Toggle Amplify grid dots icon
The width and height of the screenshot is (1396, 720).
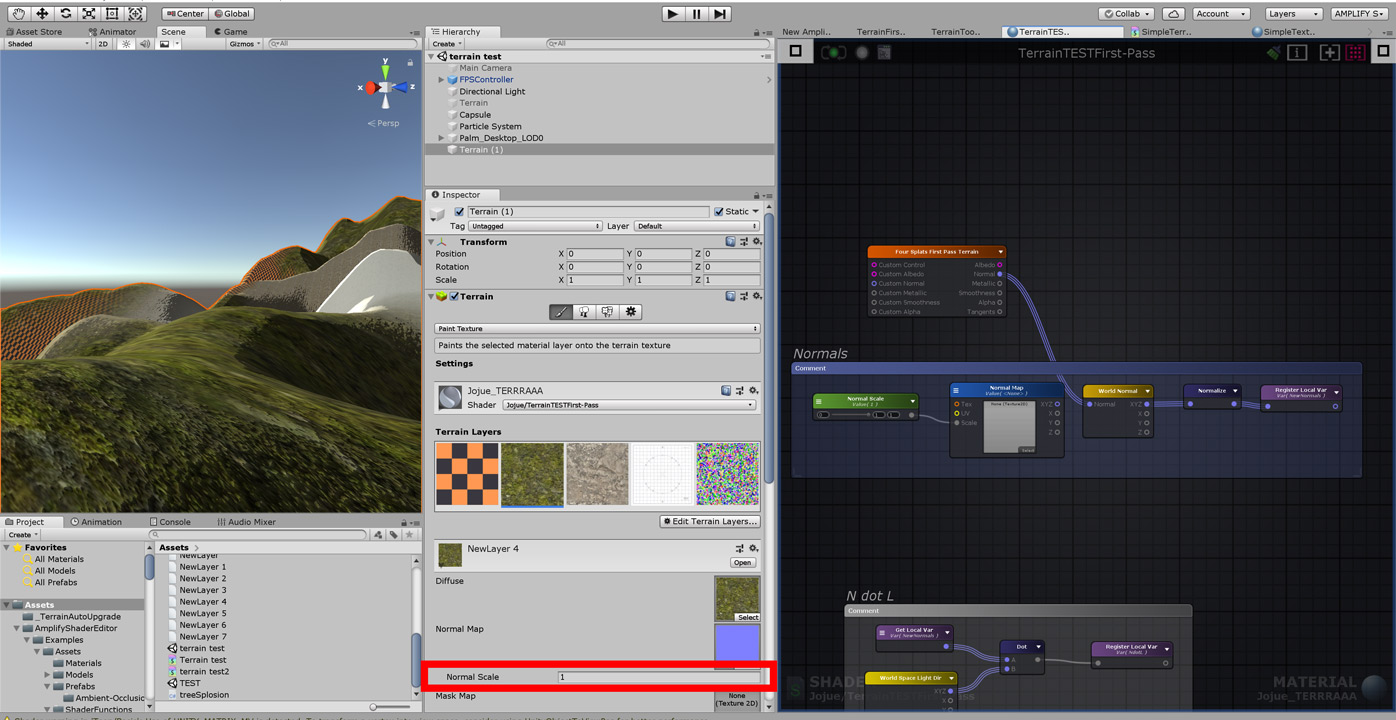(x=1356, y=53)
